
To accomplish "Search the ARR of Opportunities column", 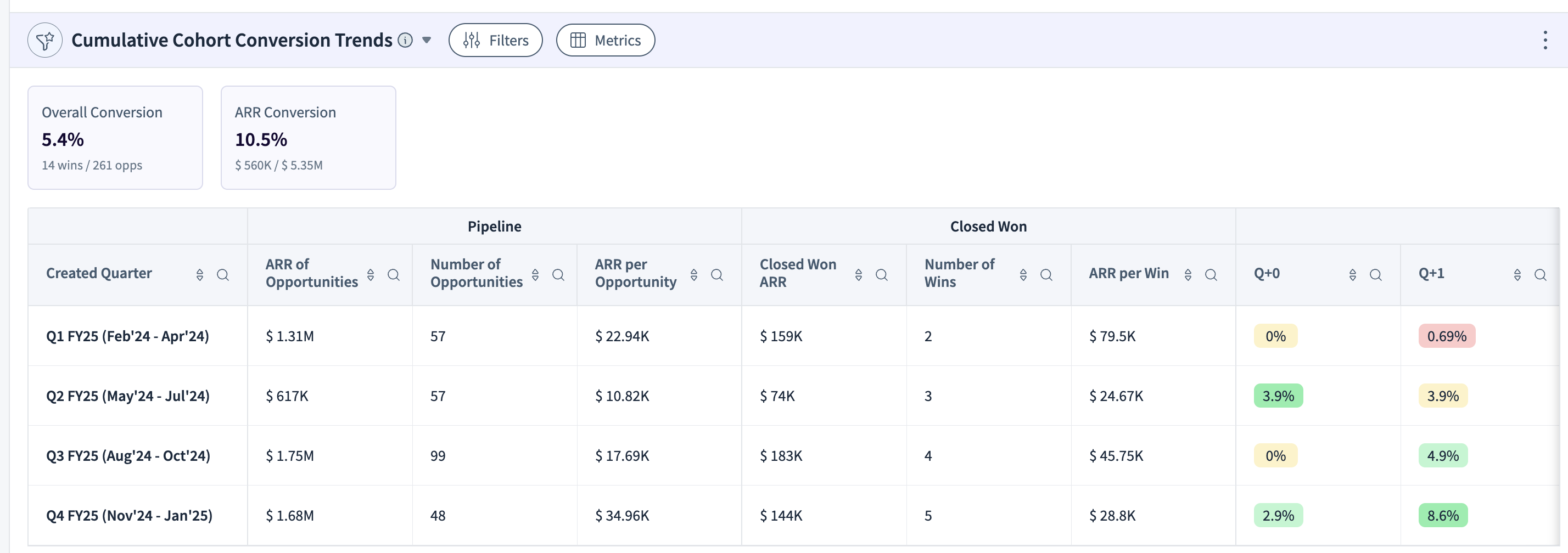I will (x=394, y=275).
